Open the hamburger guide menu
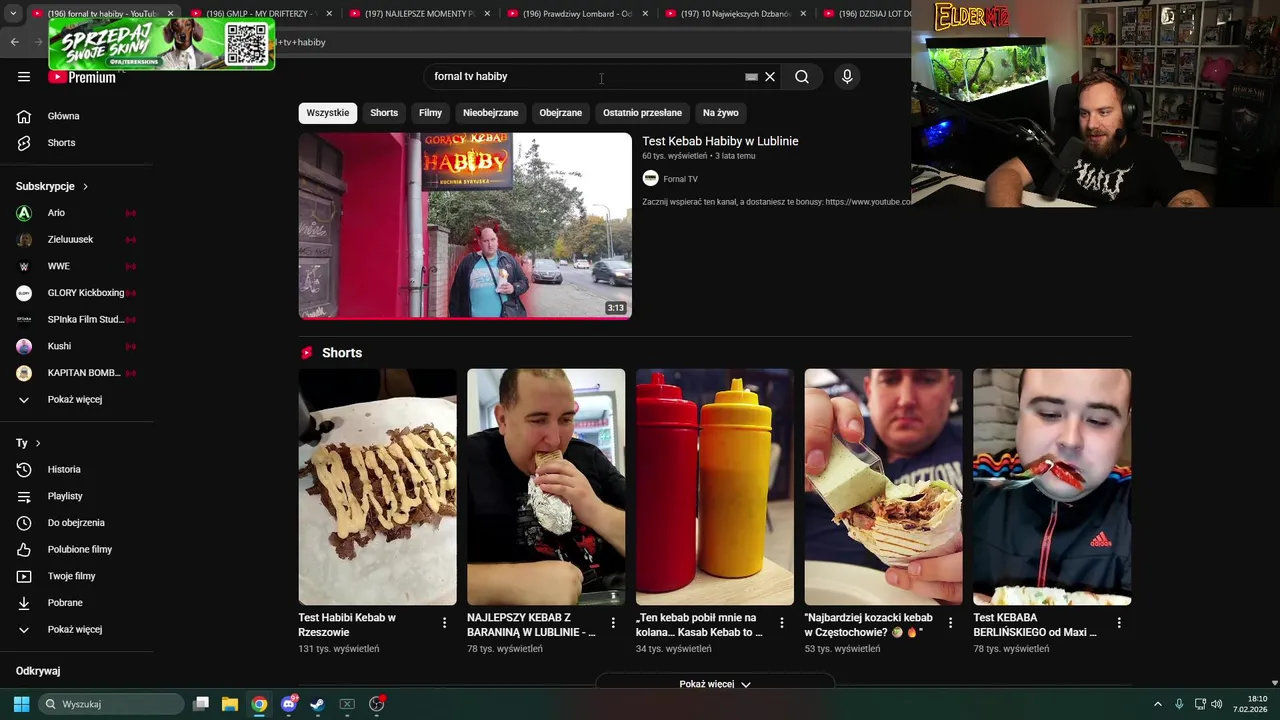Image resolution: width=1280 pixels, height=720 pixels. point(24,77)
